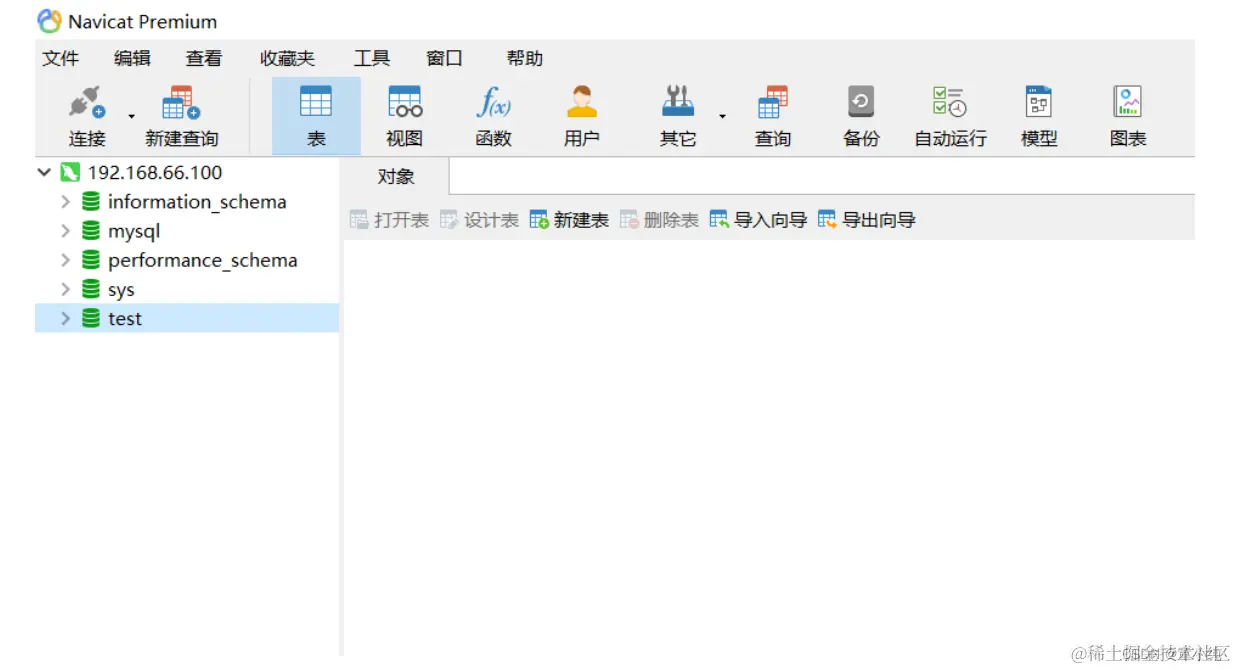Screen dimensions: 1237x670
Task: Switch to the 对象 tab
Action: [396, 176]
